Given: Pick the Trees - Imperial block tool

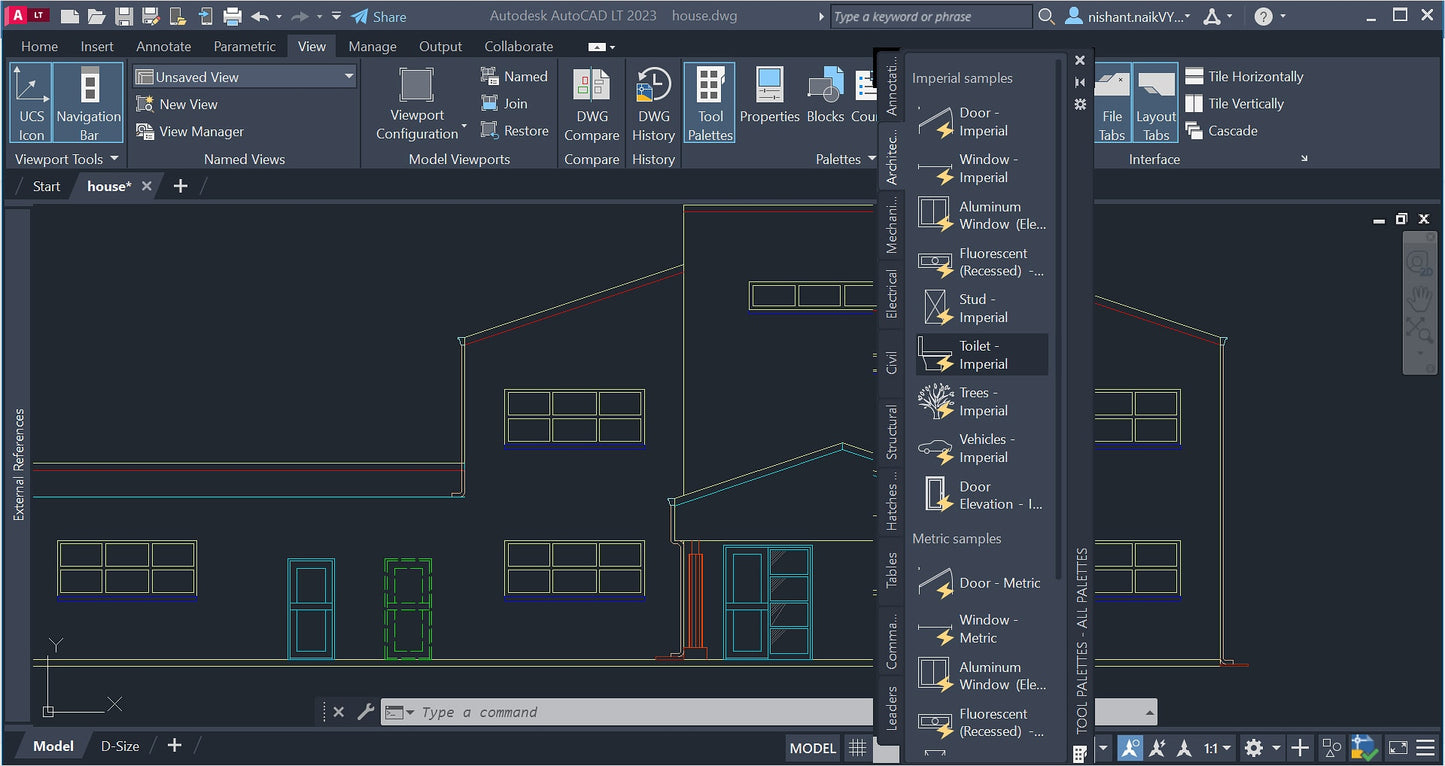Looking at the screenshot, I should coord(981,402).
